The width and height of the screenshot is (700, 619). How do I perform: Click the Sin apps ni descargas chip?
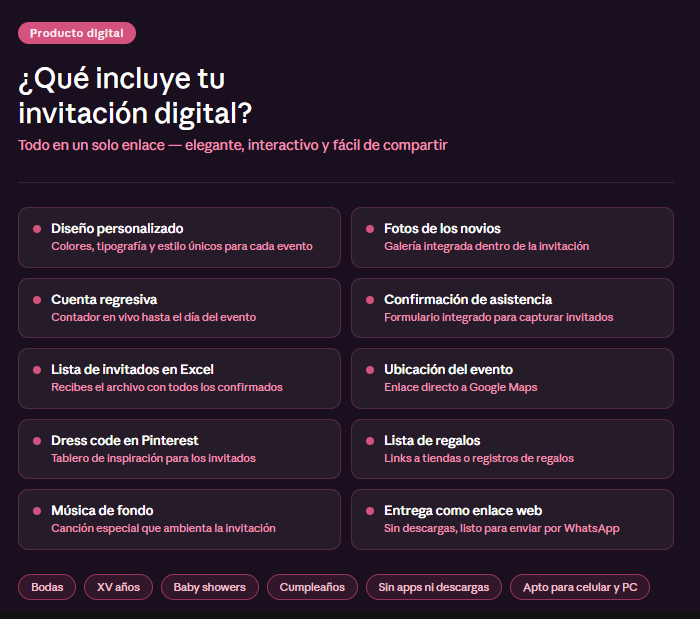click(434, 587)
